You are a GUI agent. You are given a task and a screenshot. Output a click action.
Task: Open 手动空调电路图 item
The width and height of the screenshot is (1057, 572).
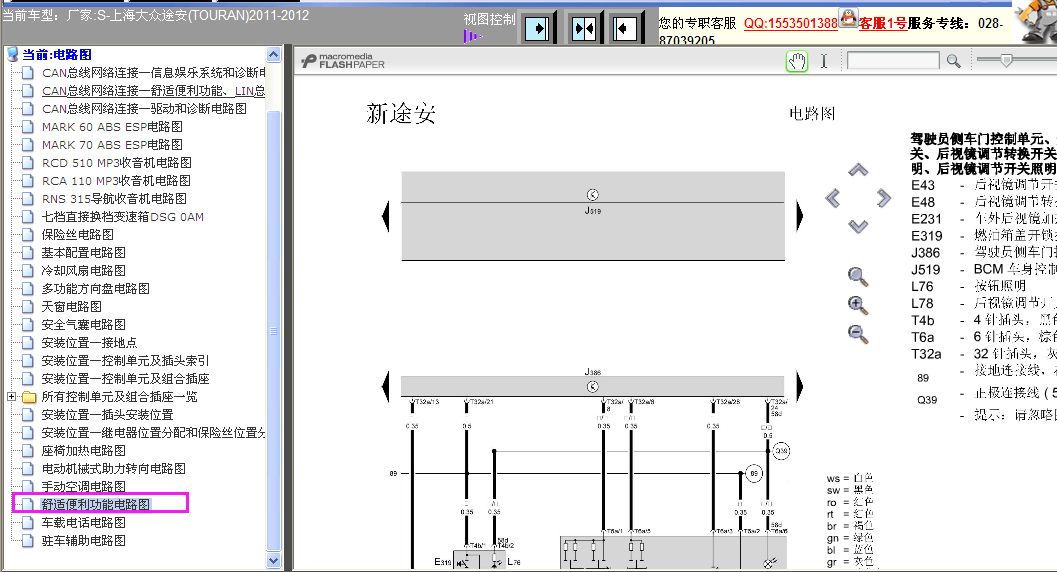[x=84, y=486]
